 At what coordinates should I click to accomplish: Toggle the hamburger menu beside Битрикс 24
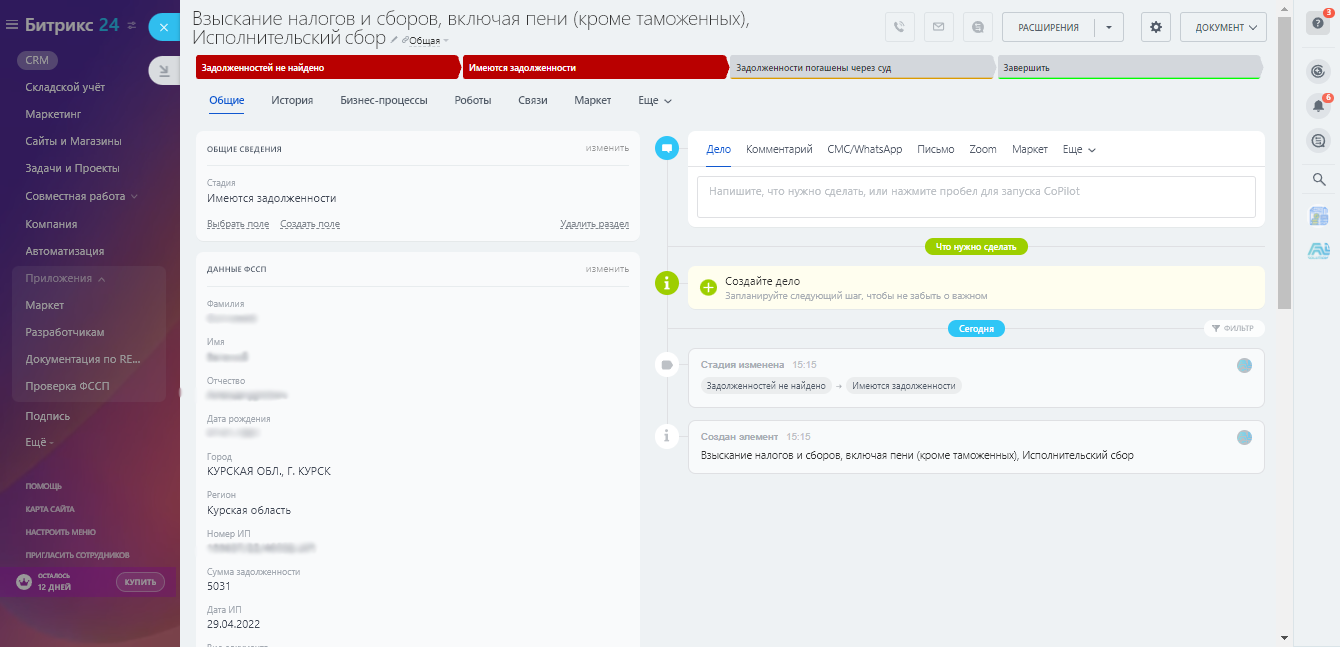[x=12, y=25]
